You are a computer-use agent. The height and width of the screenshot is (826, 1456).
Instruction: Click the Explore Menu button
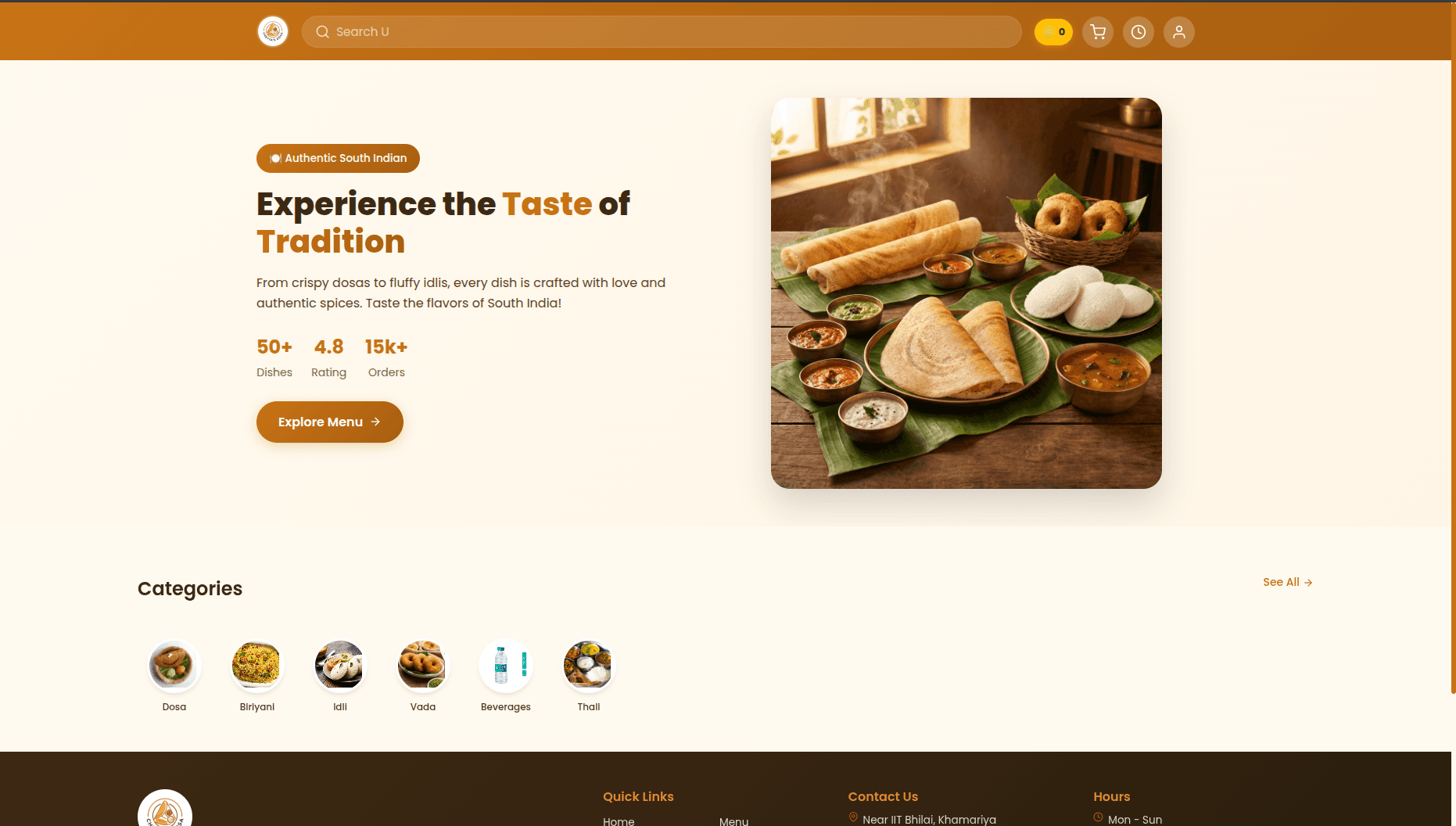[330, 422]
